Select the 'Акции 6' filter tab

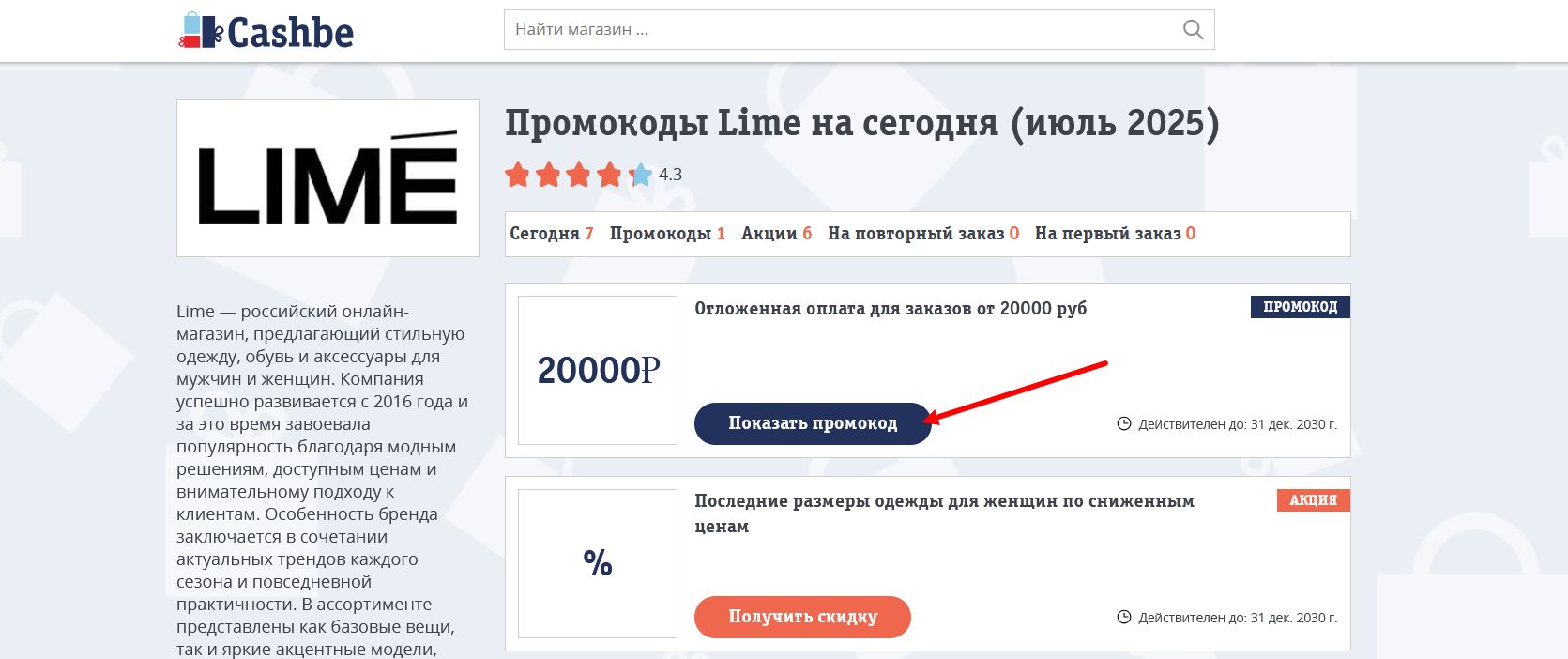tap(777, 234)
